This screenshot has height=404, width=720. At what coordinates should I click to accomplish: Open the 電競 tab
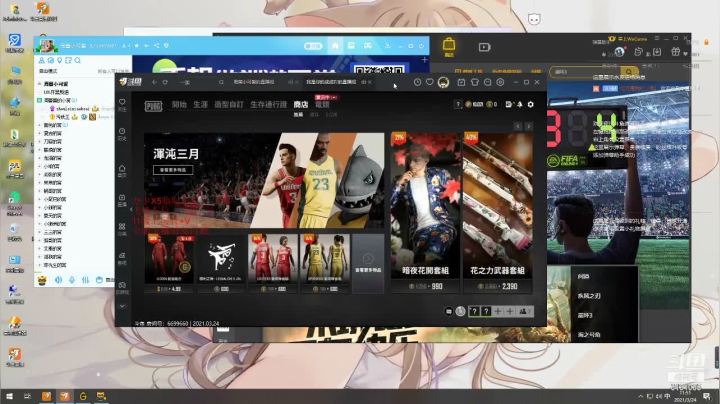click(322, 105)
